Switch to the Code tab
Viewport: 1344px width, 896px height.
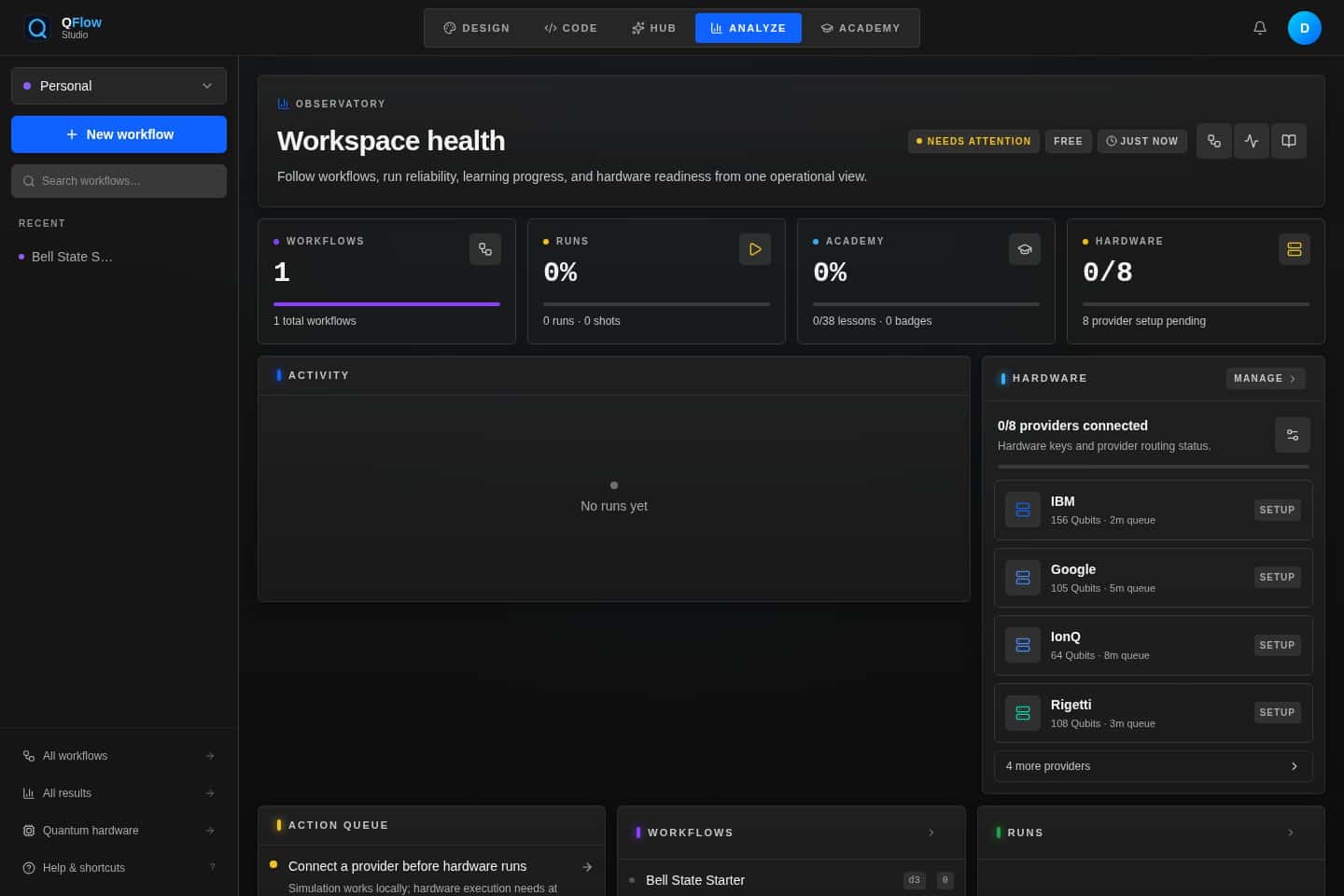pos(570,28)
